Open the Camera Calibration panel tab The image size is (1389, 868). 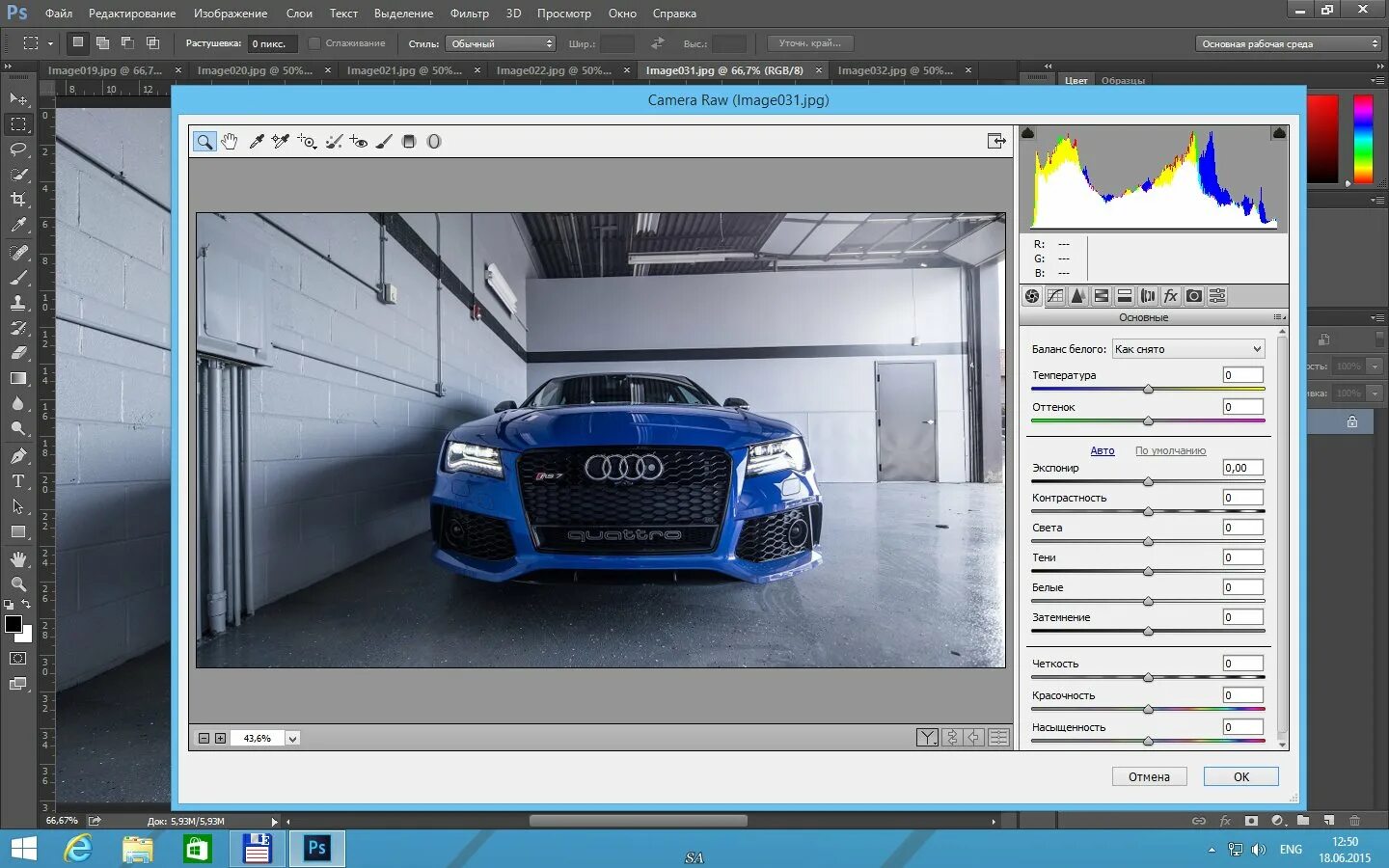point(1194,296)
